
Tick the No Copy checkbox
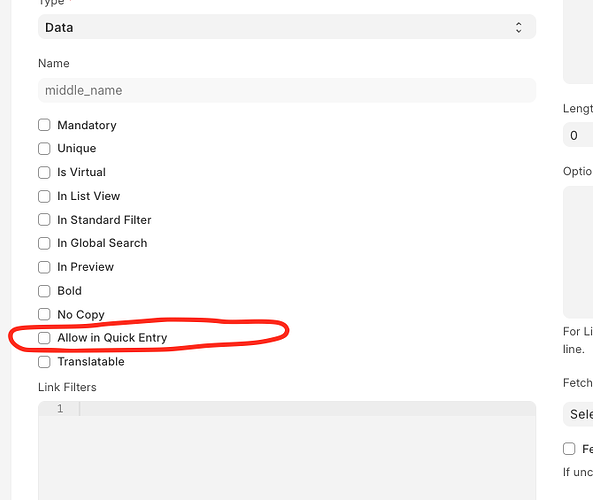(44, 314)
